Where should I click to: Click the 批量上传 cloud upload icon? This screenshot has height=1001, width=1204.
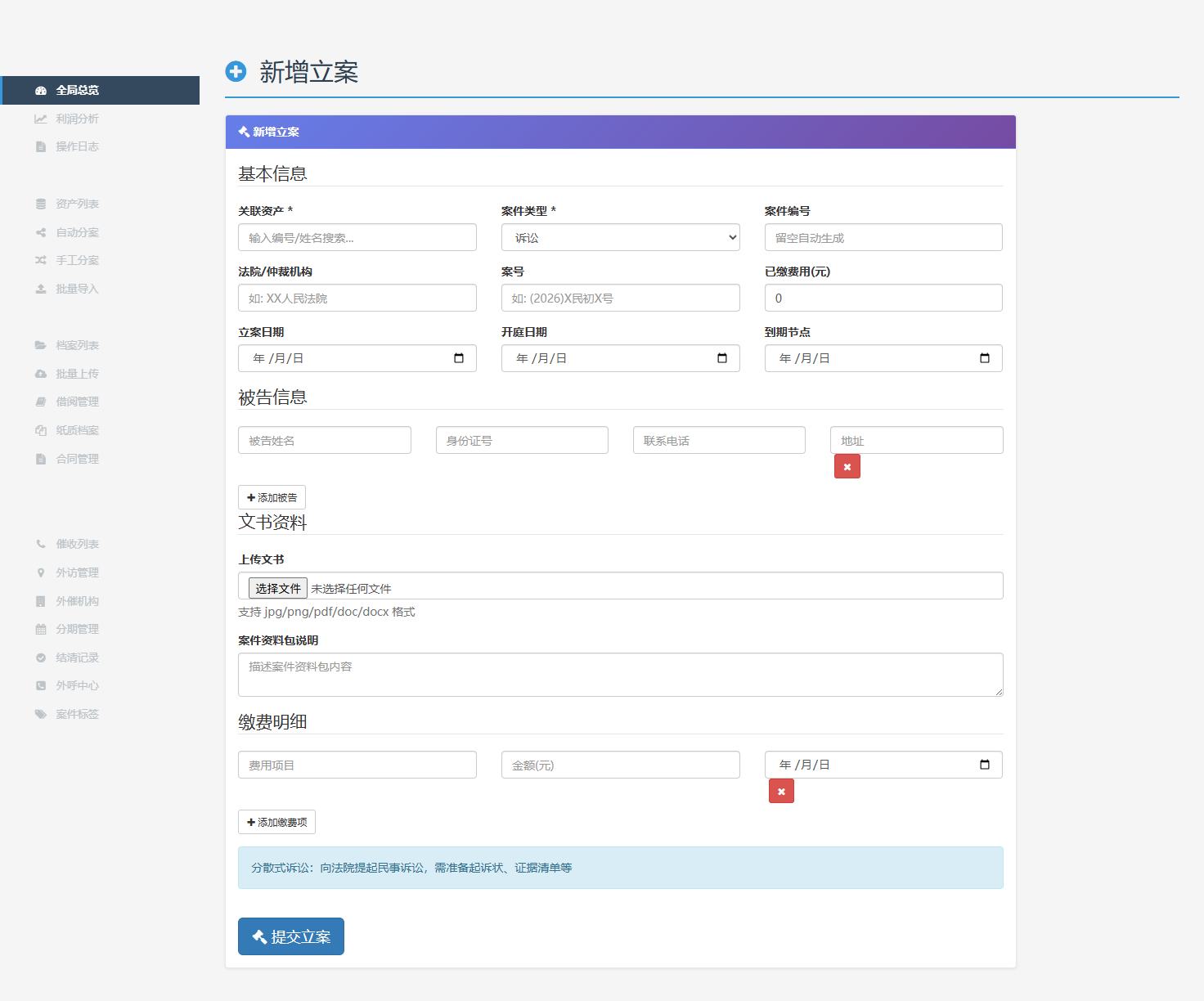pos(41,374)
